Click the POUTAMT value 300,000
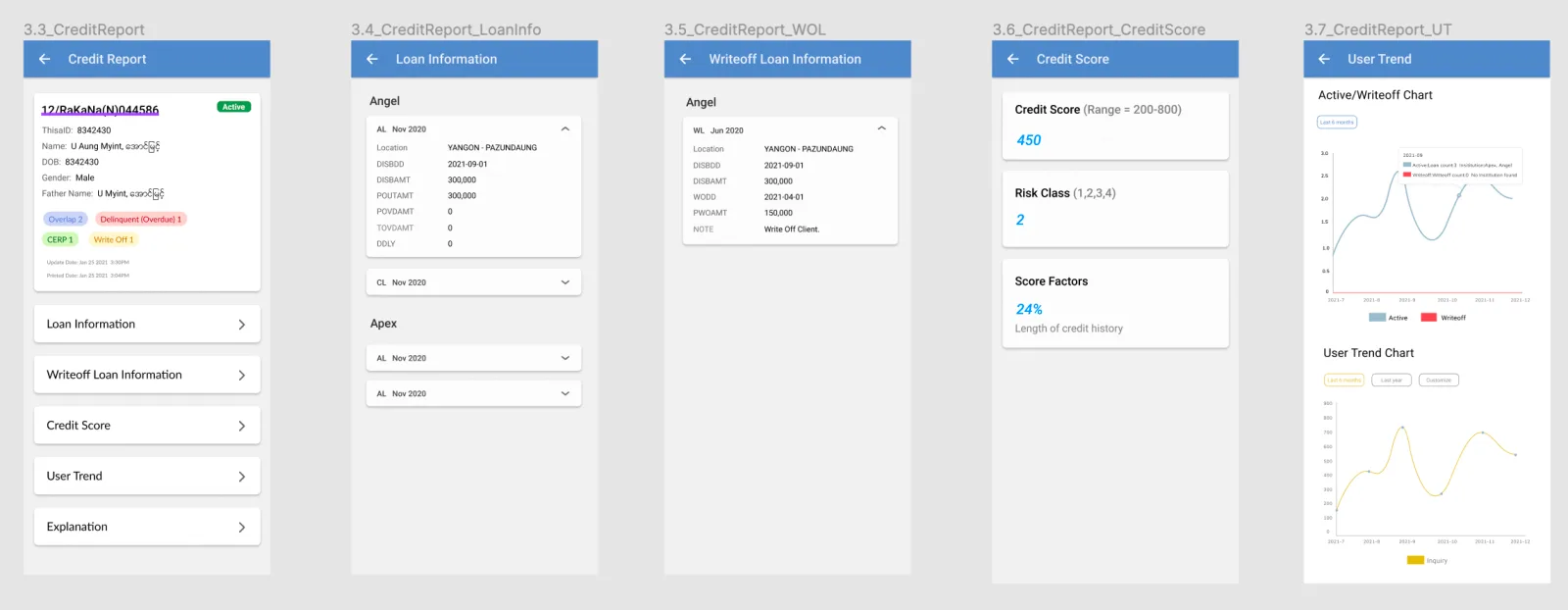The height and width of the screenshot is (610, 1568). click(462, 196)
